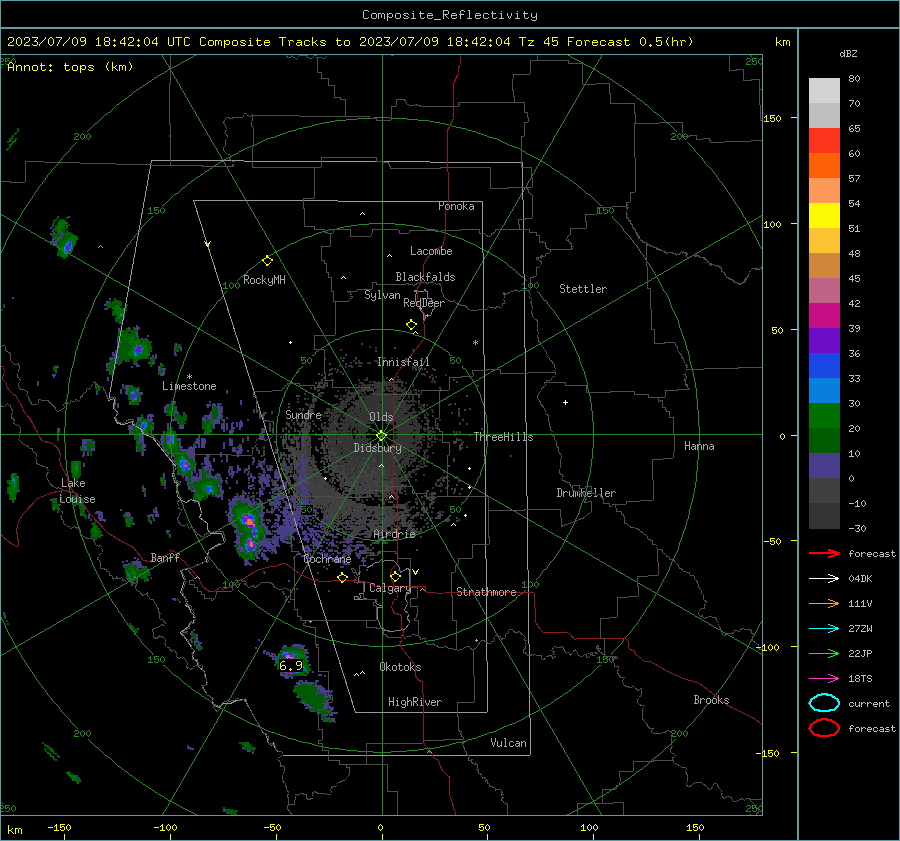This screenshot has width=900, height=841.
Task: Click the Strathmore label
Action: tap(486, 592)
